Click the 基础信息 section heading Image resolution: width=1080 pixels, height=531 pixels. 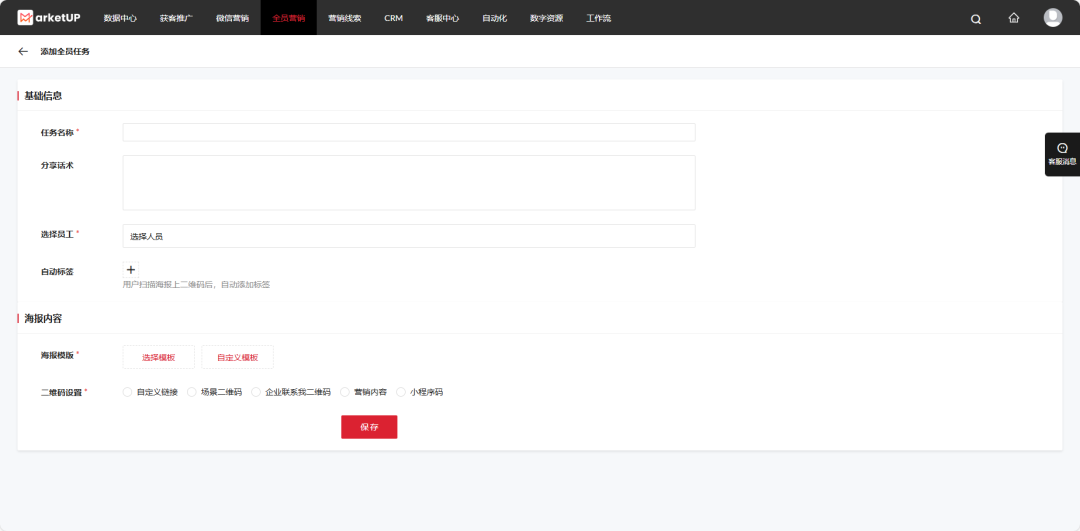point(43,96)
